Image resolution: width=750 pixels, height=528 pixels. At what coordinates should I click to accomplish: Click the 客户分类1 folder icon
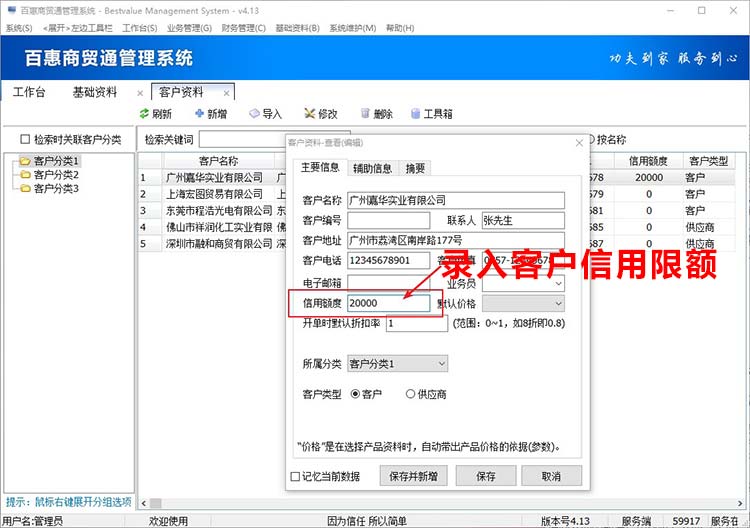tap(25, 161)
